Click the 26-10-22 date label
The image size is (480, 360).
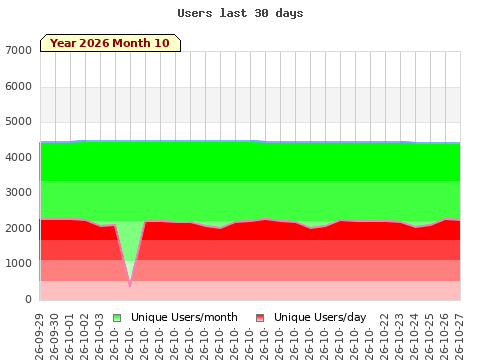[x=384, y=337]
